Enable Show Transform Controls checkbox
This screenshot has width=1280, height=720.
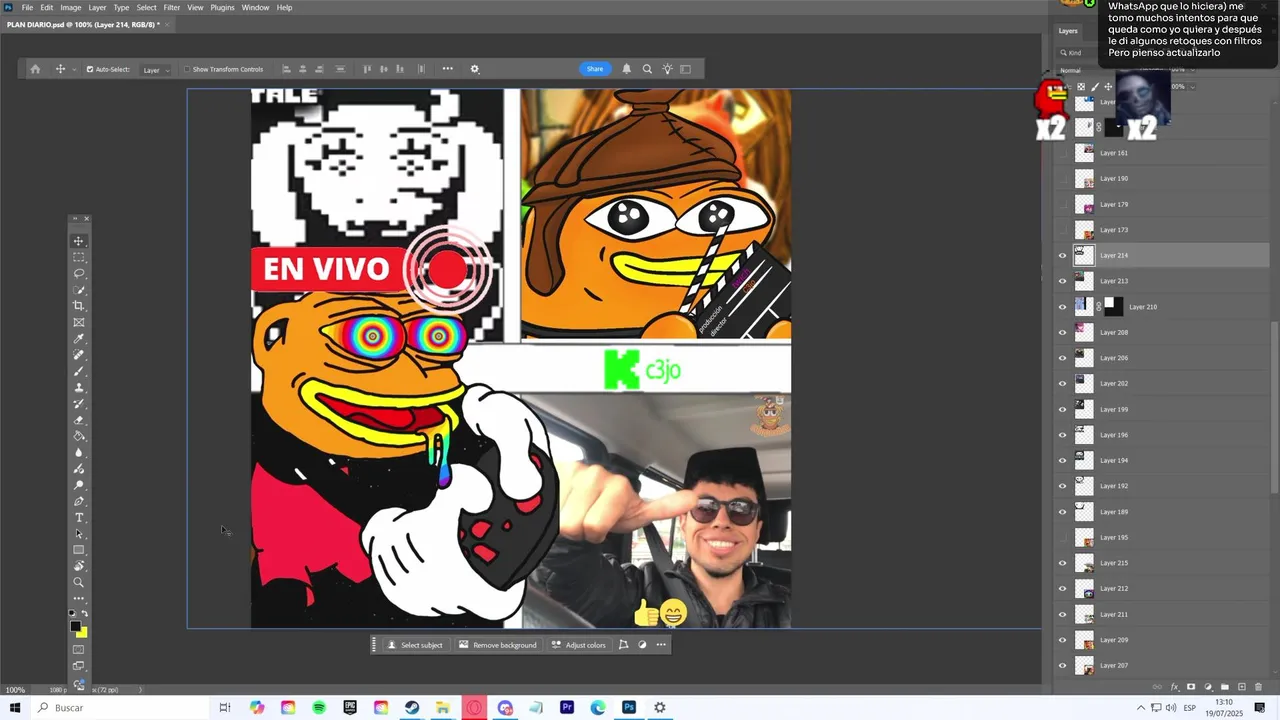[187, 70]
